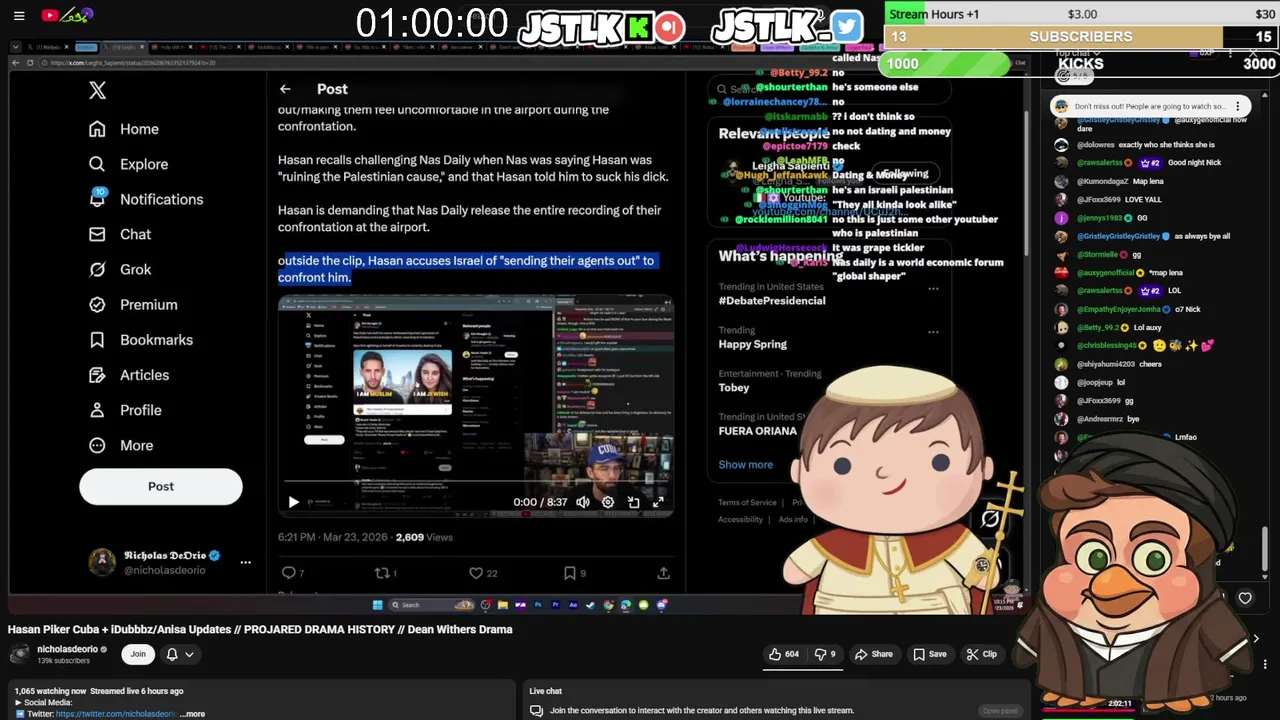Toggle the channel notification bell
This screenshot has width=1280, height=720.
172,654
